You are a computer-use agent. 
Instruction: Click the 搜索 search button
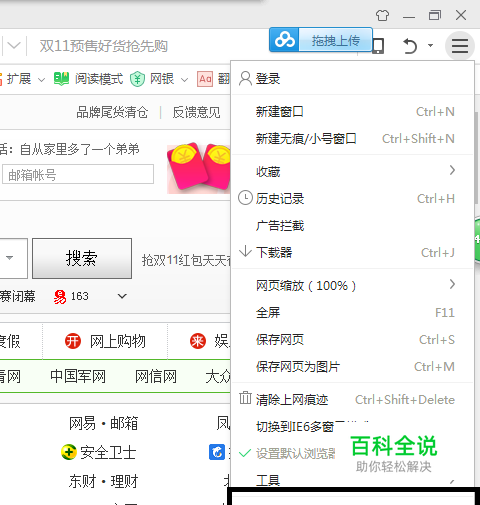(x=82, y=258)
